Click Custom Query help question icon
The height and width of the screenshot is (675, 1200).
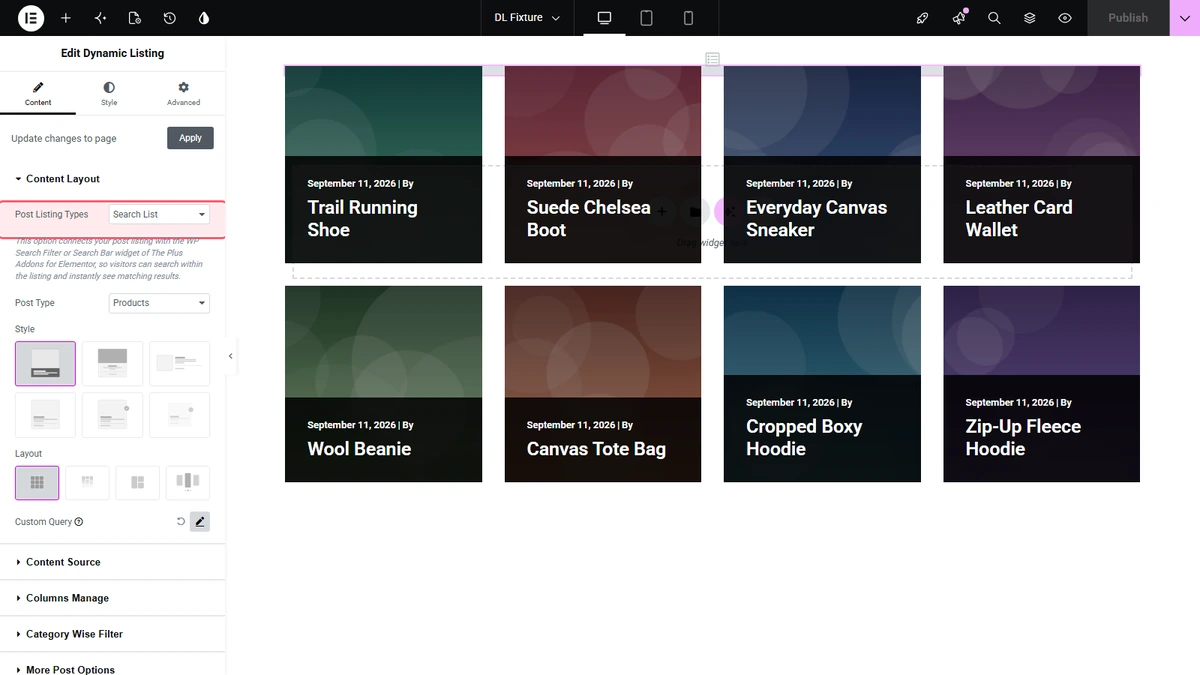pyautogui.click(x=79, y=522)
